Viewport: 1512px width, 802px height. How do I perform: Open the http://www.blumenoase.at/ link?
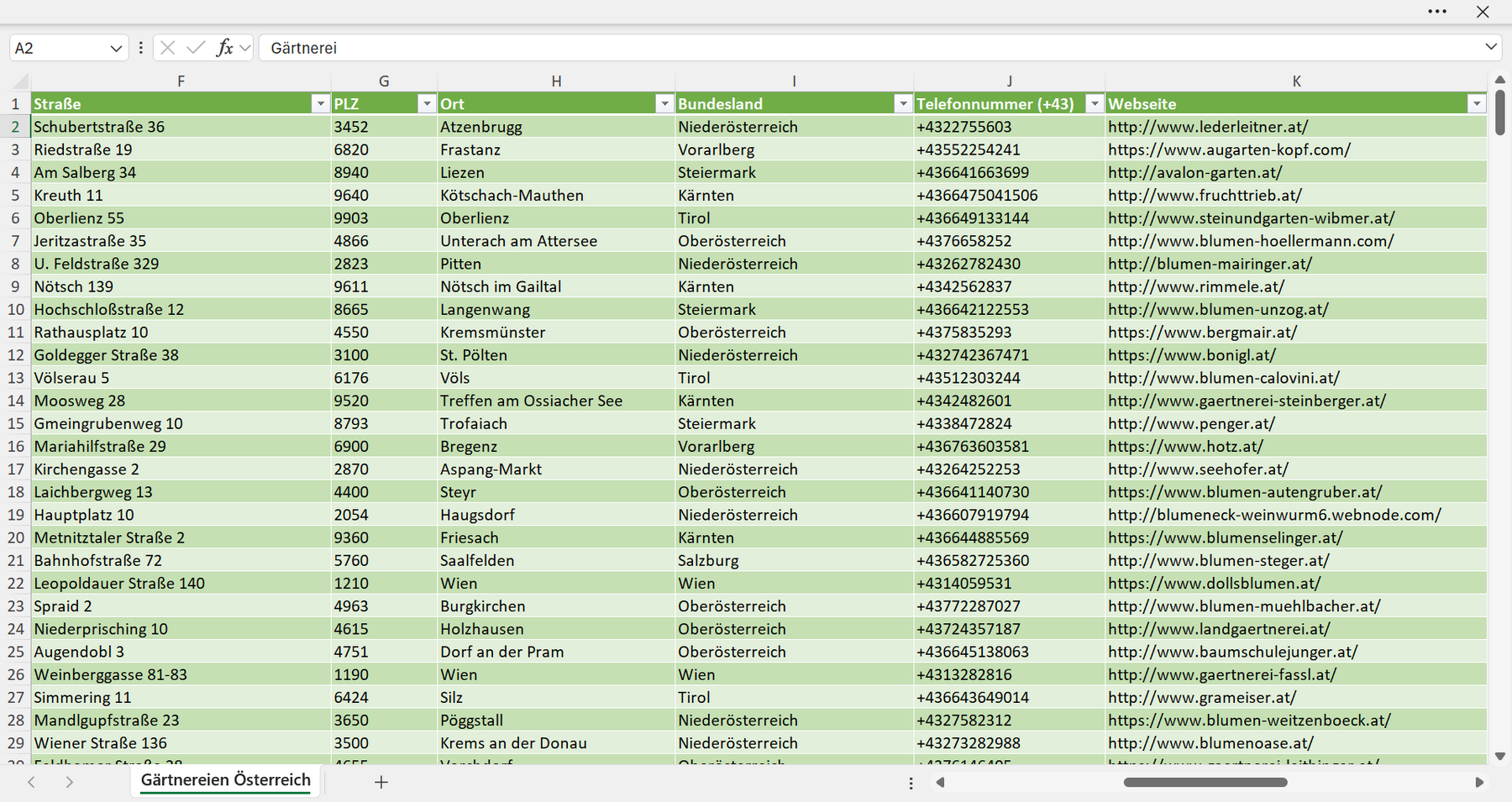[x=1210, y=743]
